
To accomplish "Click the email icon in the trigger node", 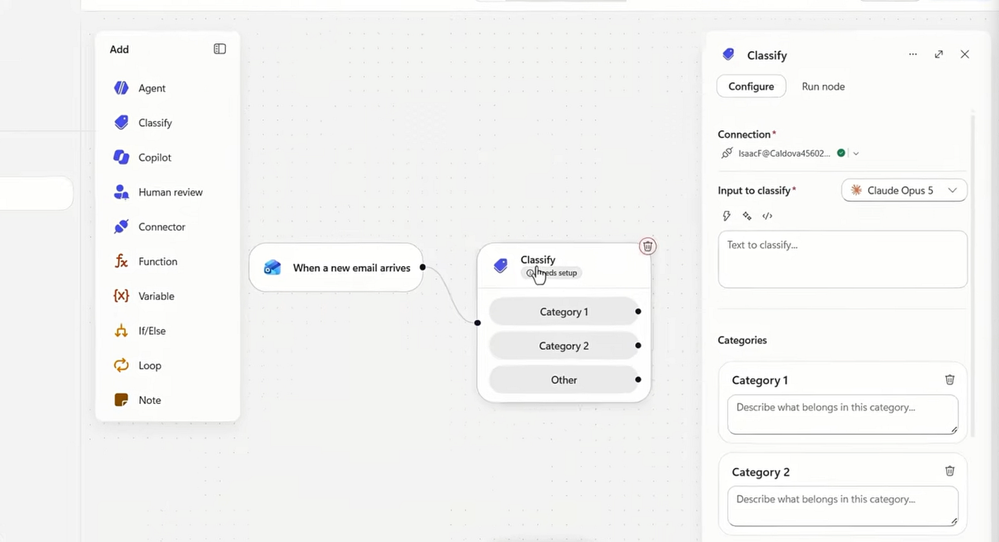I will pyautogui.click(x=272, y=267).
